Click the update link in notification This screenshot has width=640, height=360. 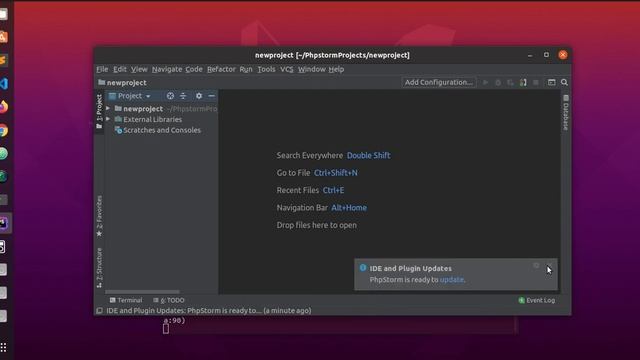pyautogui.click(x=451, y=280)
